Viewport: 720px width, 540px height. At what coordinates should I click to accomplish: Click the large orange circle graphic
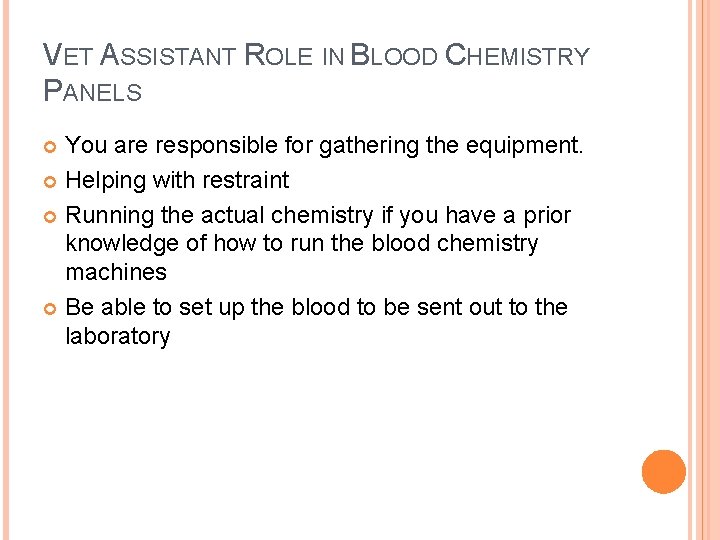click(x=664, y=472)
